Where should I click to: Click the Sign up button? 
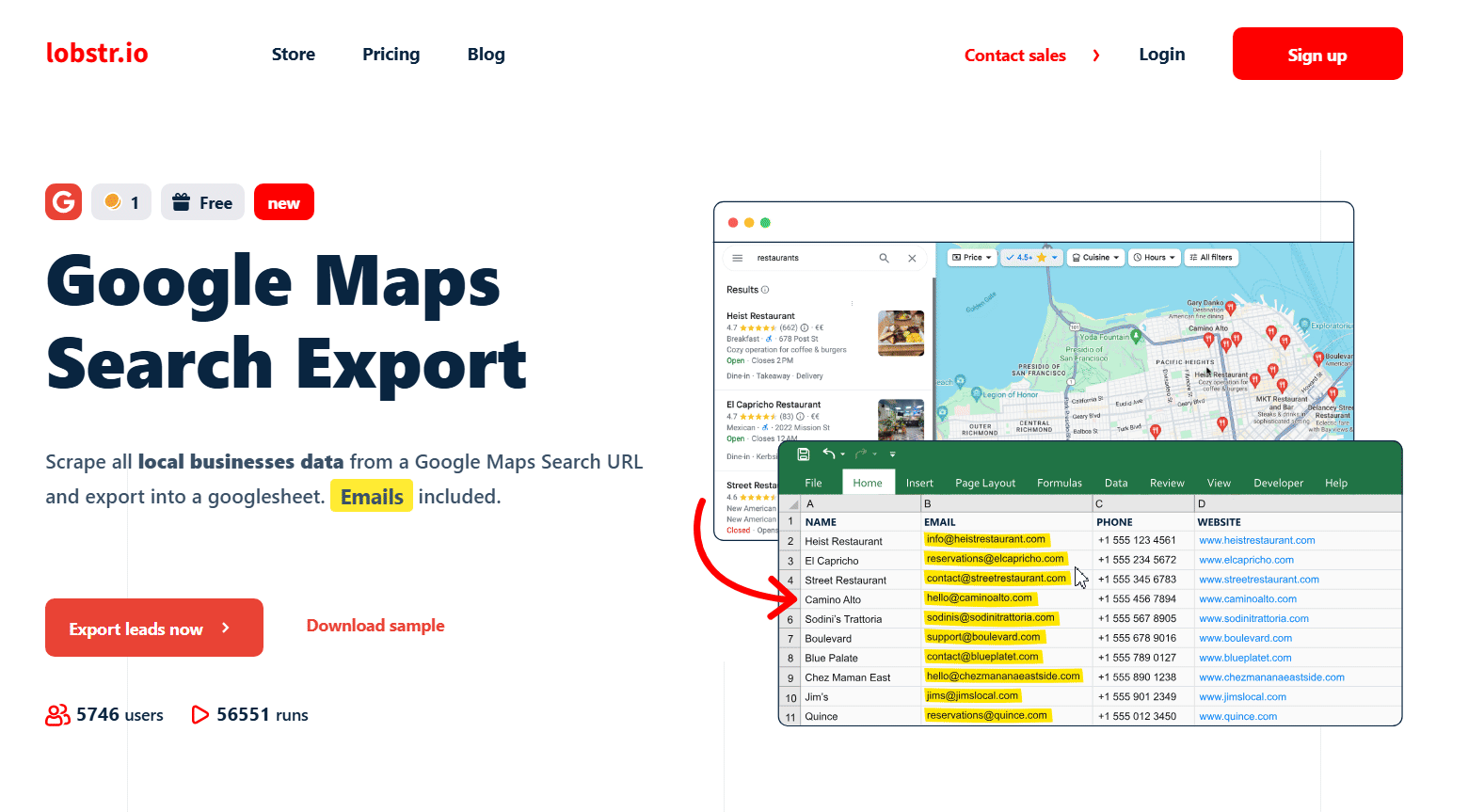1317,55
